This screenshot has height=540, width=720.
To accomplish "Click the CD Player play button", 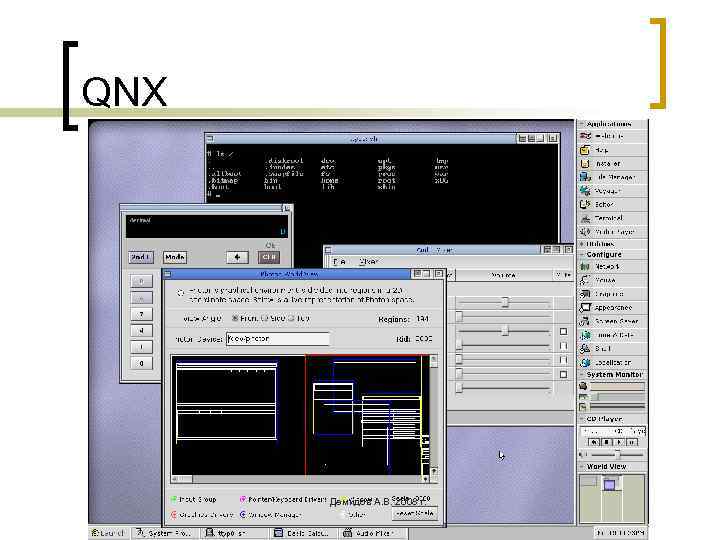I will 619,443.
